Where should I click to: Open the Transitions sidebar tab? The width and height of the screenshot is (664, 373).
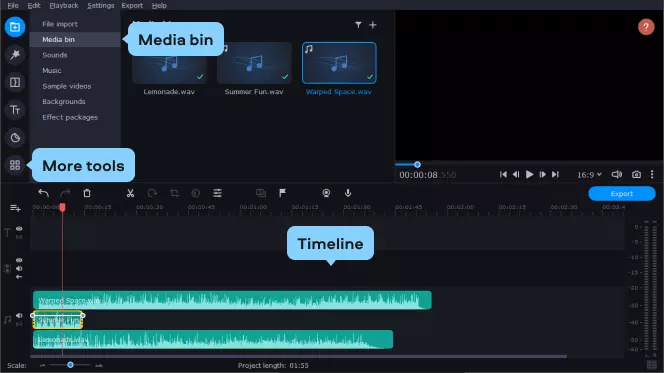tap(15, 82)
